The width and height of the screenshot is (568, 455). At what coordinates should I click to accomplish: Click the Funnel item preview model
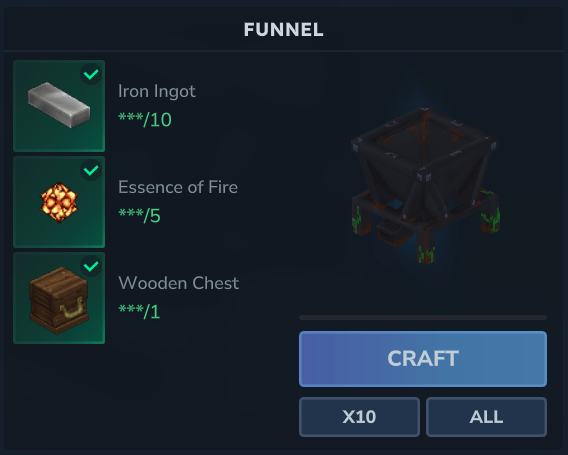coord(425,185)
